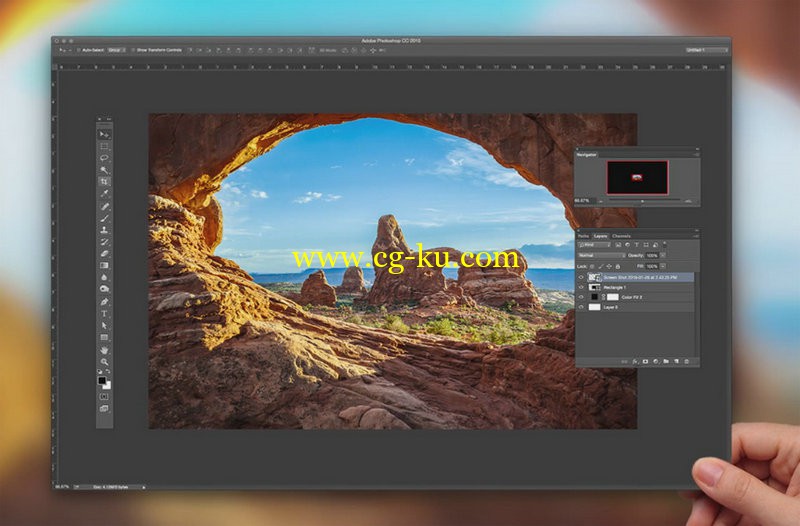Viewport: 800px width, 526px height.
Task: Toggle lock position
Action: (x=609, y=266)
